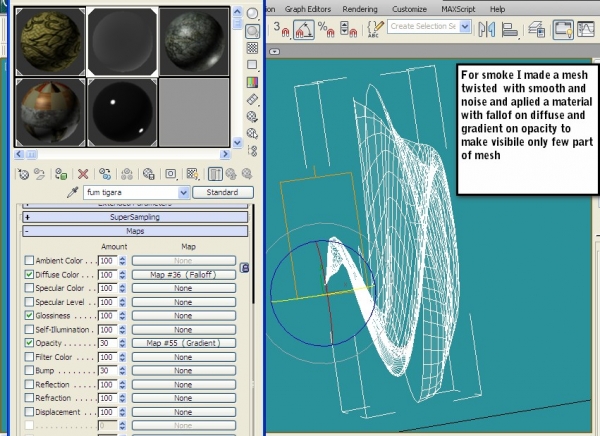Click the Make Unique icon
Viewport: 600px width, 436px height.
click(x=127, y=174)
